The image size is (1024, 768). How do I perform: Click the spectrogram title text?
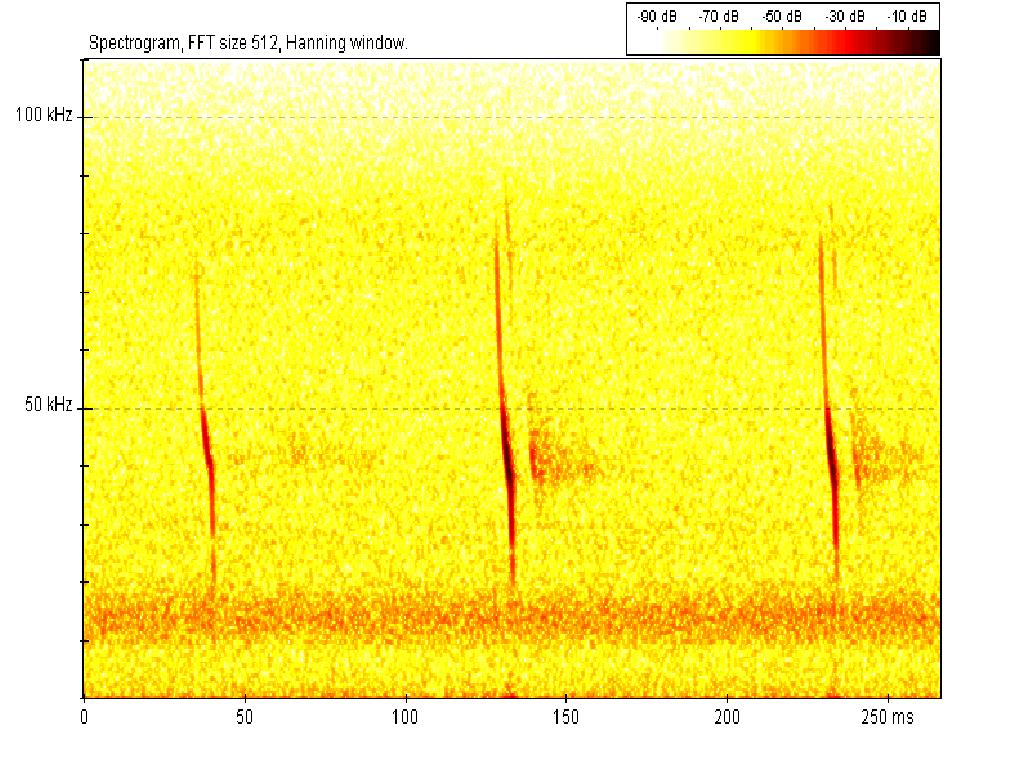point(248,43)
